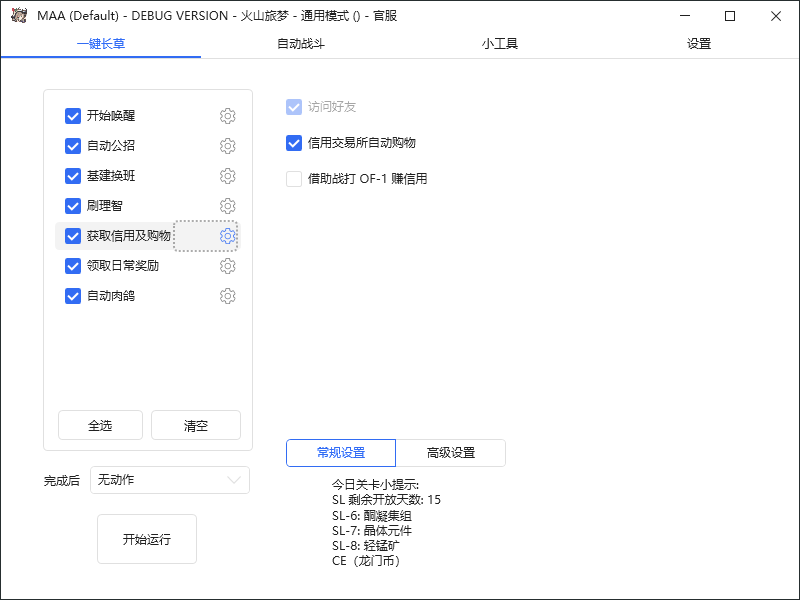The image size is (800, 600).
Task: Open the 完成后 action dropdown
Action: 169,480
